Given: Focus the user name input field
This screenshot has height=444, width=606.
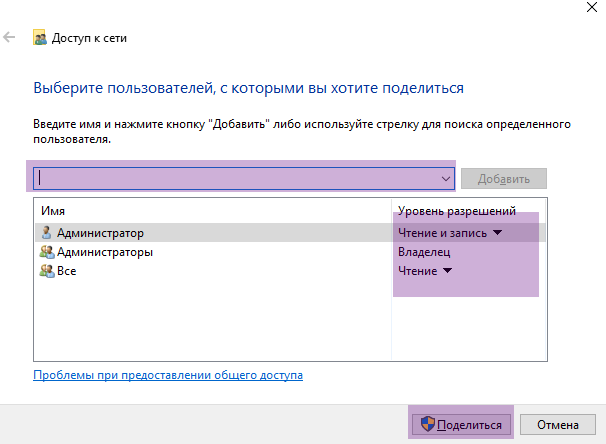Looking at the screenshot, I should tap(244, 179).
